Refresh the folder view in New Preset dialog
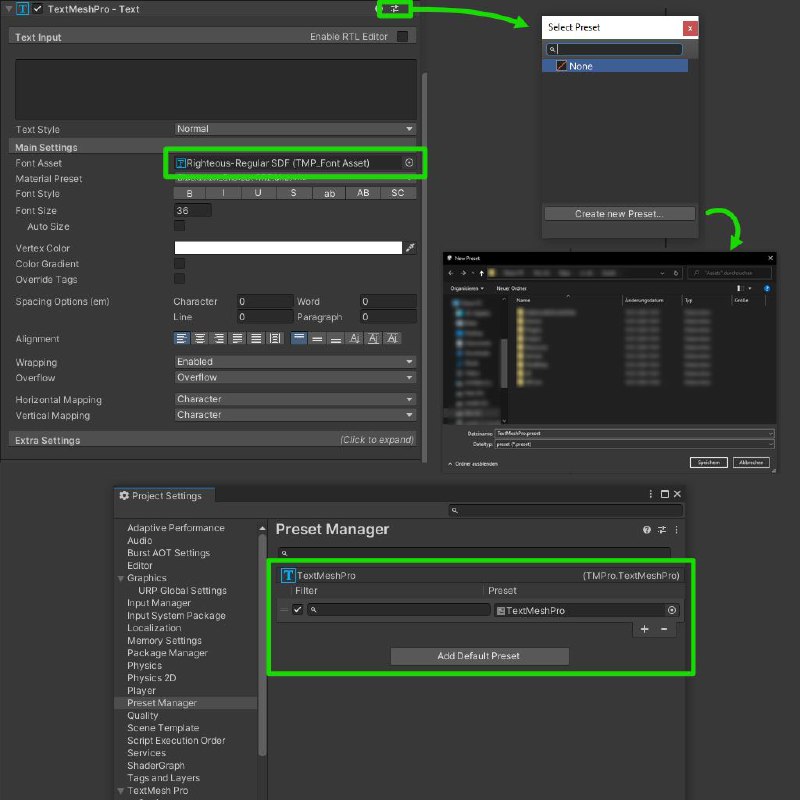Image resolution: width=800 pixels, height=800 pixels. point(676,273)
